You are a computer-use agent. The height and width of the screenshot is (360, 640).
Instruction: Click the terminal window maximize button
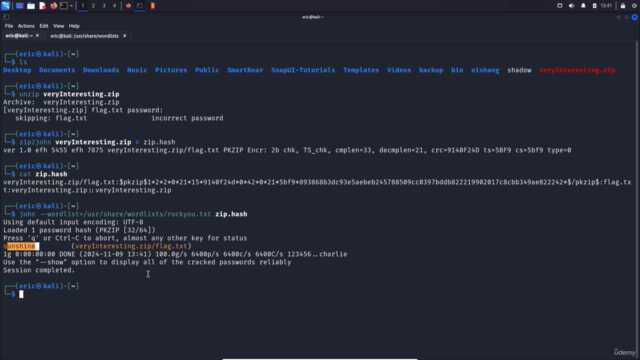pyautogui.click(x=627, y=17)
